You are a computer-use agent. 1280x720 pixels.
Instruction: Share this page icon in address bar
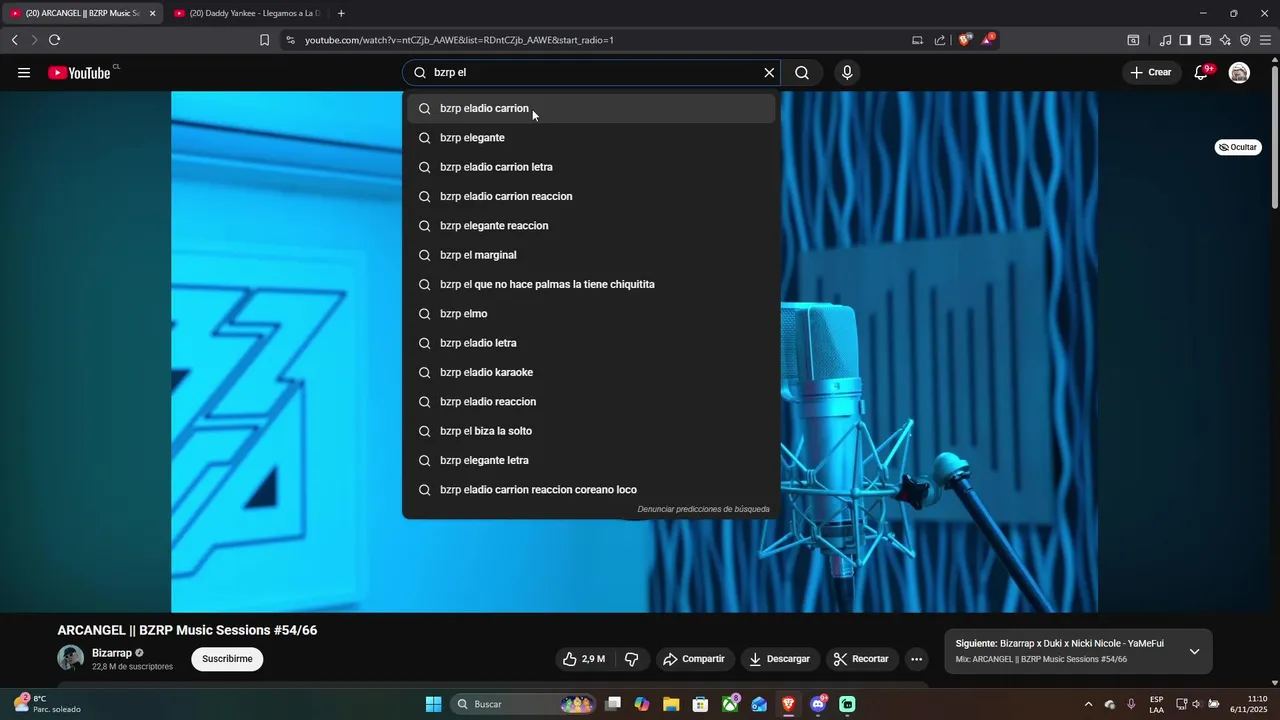pyautogui.click(x=940, y=40)
